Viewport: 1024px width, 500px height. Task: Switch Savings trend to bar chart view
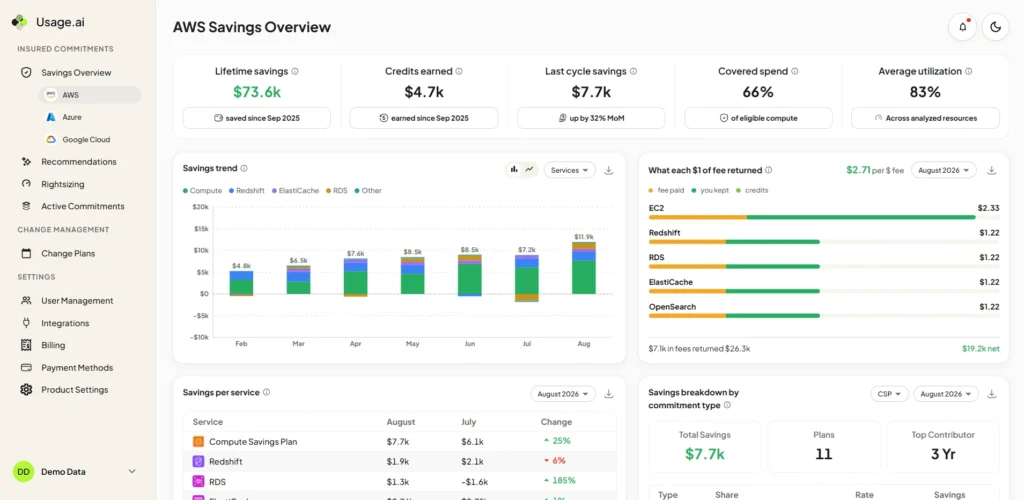[514, 170]
